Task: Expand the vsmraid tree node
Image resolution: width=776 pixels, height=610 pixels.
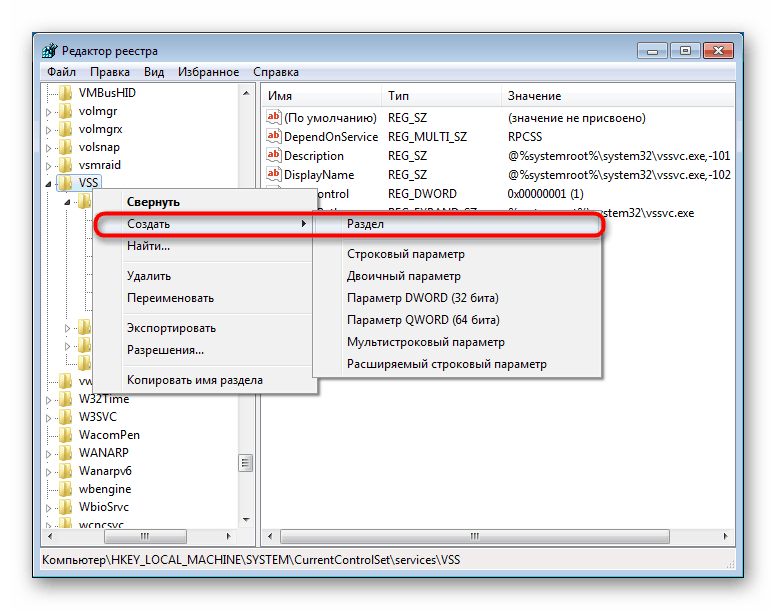Action: coord(48,166)
